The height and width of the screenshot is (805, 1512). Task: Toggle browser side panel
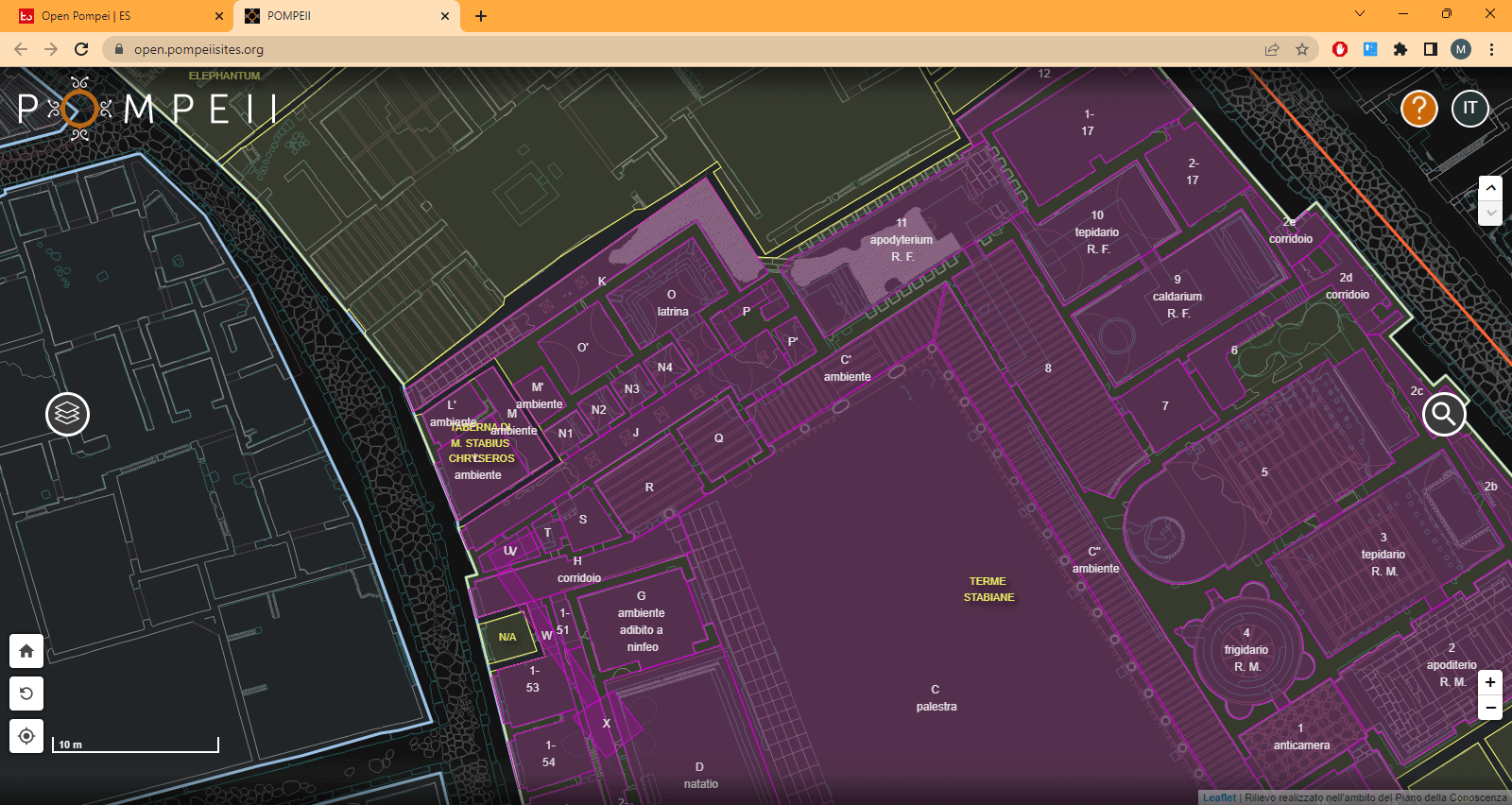(1431, 49)
